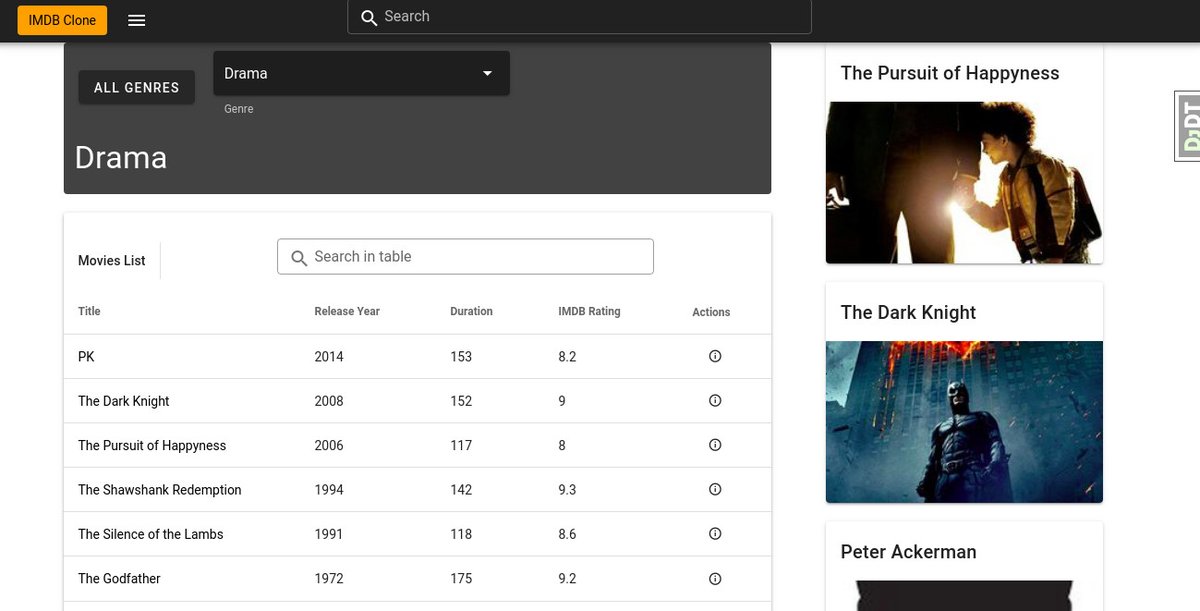Screen dimensions: 1200x611
Task: Open the hamburger navigation menu
Action: (x=137, y=20)
